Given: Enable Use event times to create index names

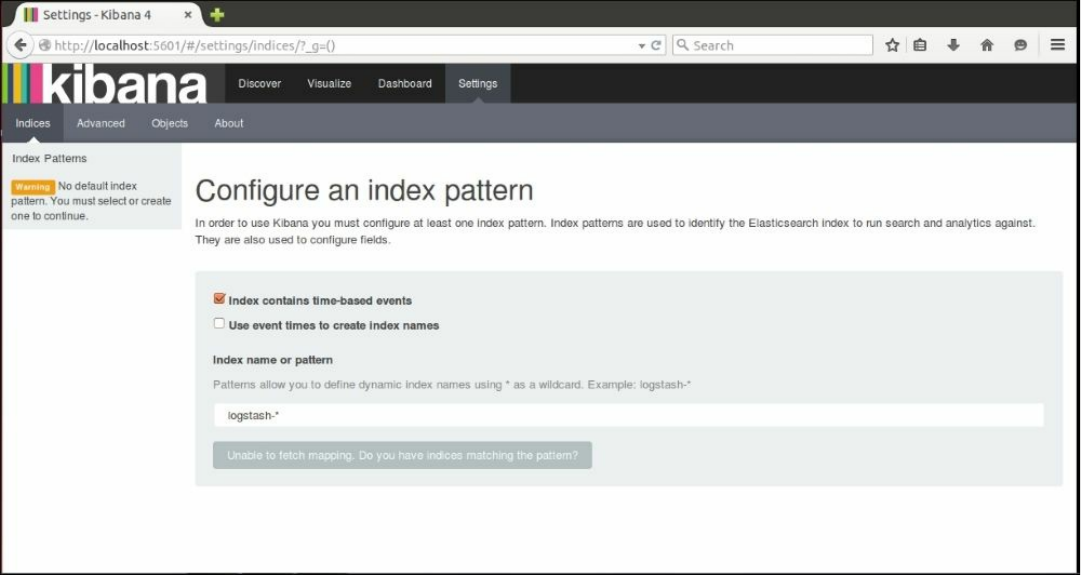Looking at the screenshot, I should click(x=219, y=323).
